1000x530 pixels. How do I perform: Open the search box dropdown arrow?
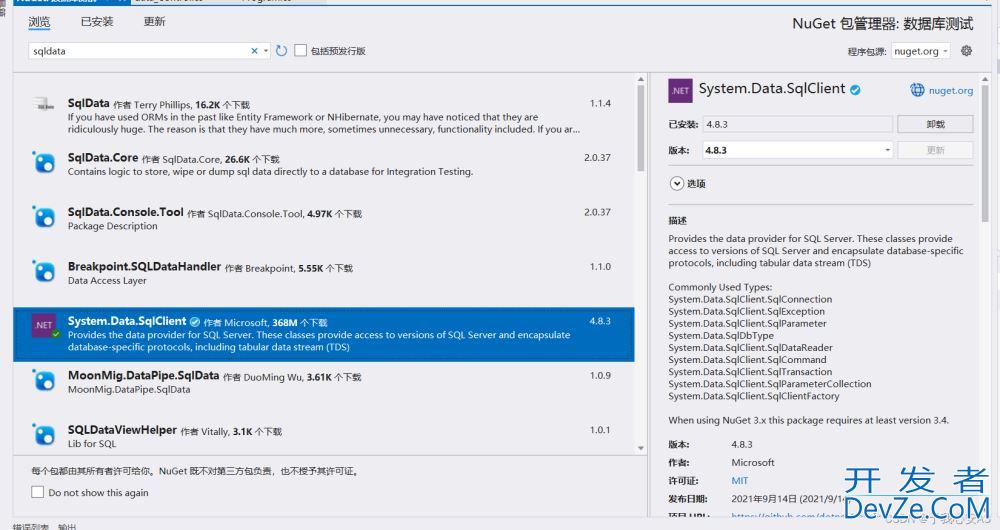click(266, 51)
